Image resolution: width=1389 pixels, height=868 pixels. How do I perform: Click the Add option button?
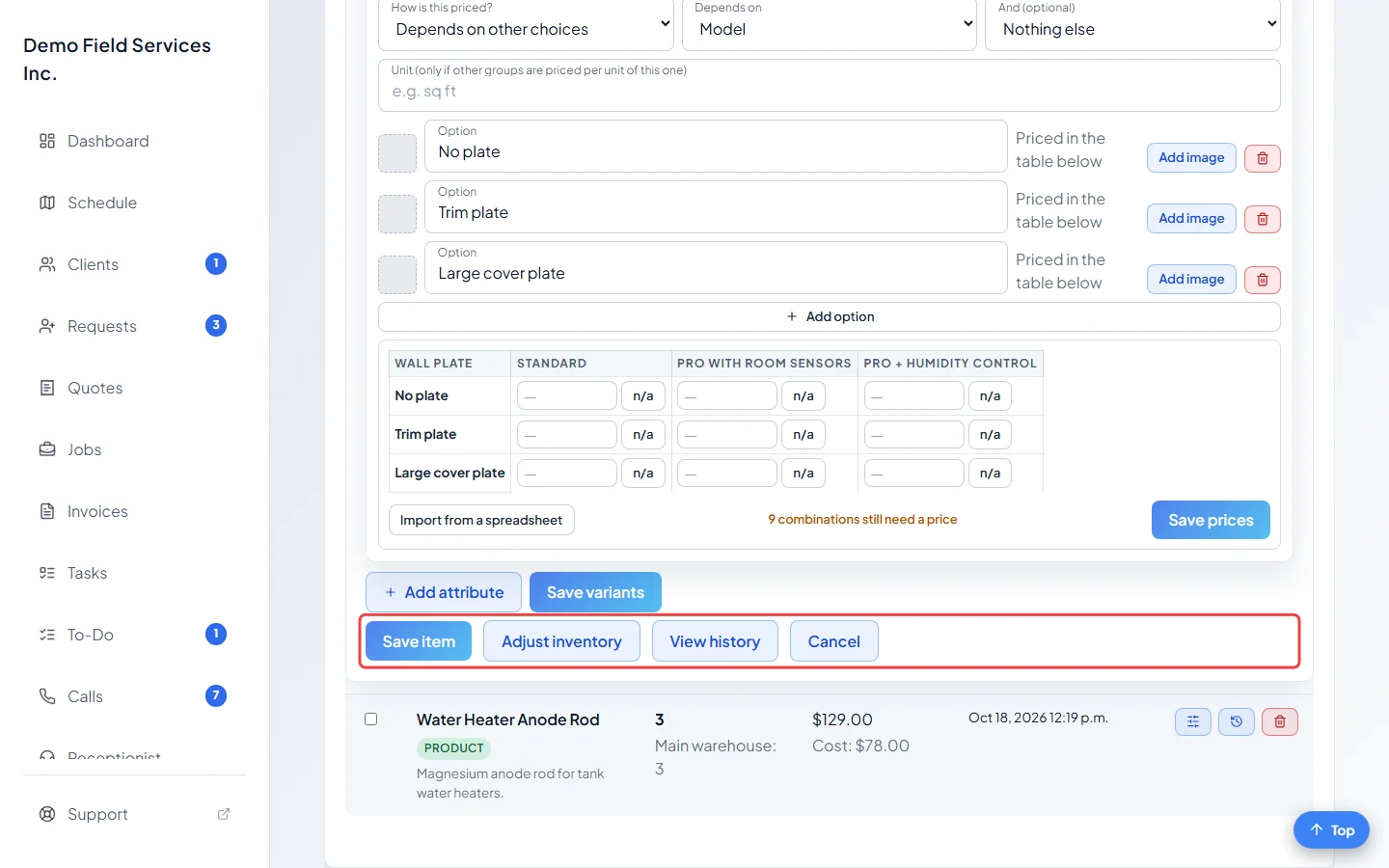(830, 316)
